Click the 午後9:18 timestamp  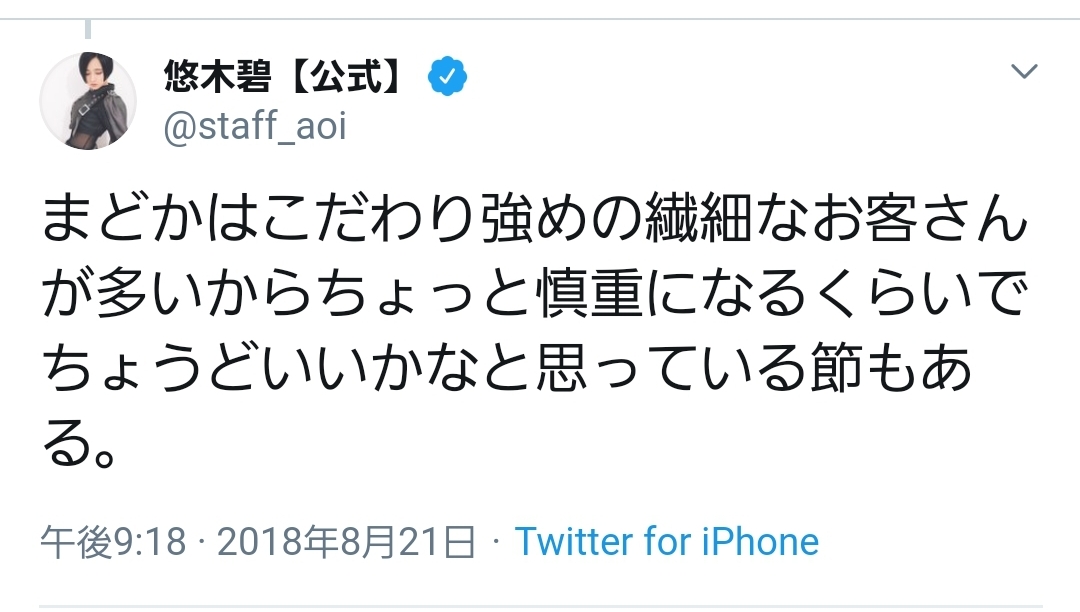pyautogui.click(x=114, y=542)
